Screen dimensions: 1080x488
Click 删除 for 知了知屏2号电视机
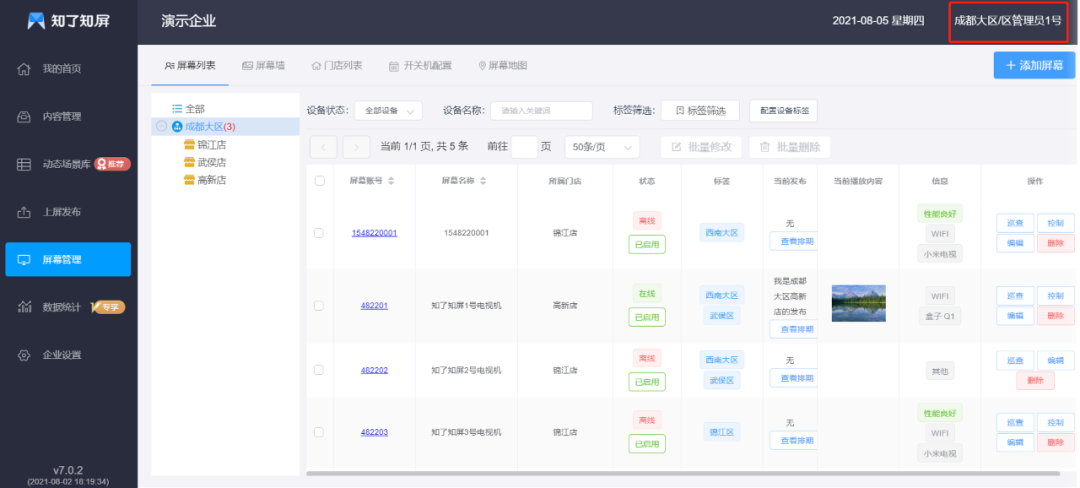pos(1035,381)
